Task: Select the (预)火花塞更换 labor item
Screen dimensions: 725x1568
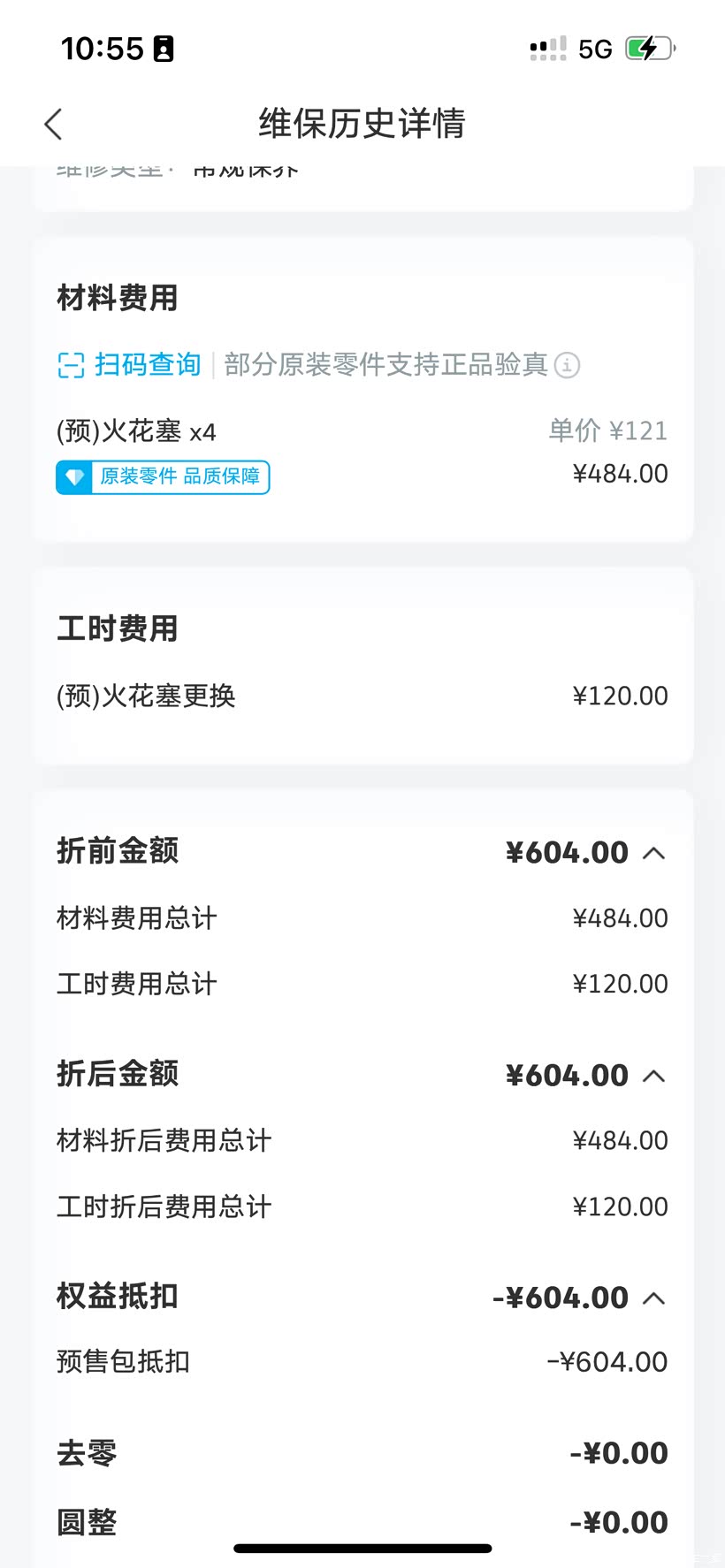Action: pos(146,696)
